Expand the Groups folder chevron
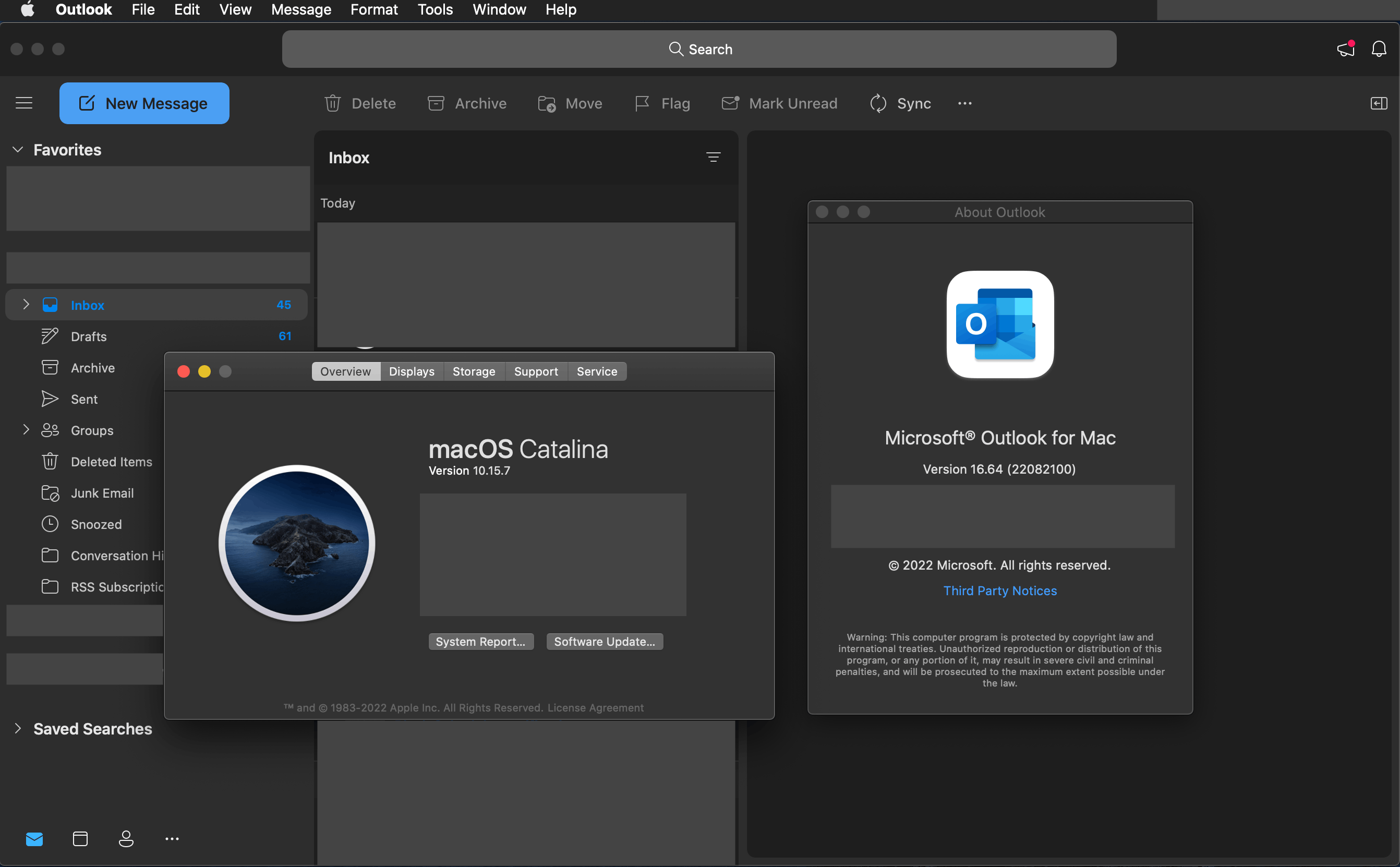 [26, 429]
